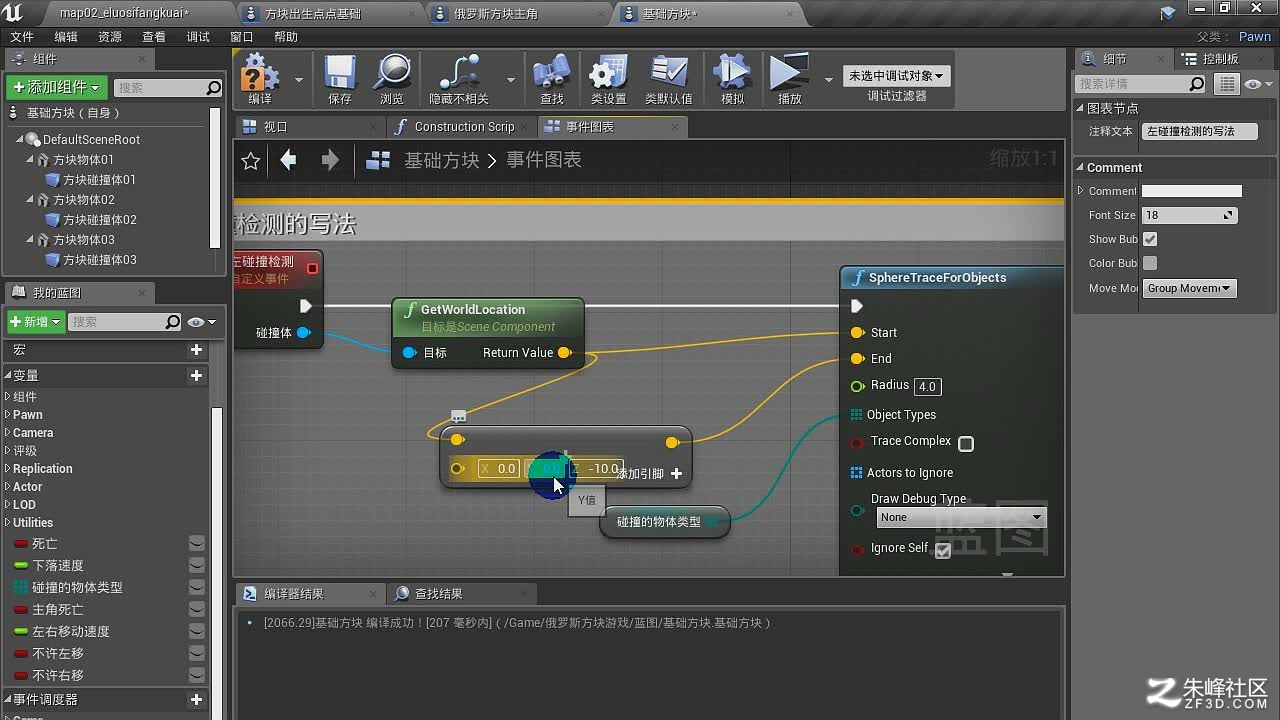1280x720 pixels.
Task: Expand the Pawn variable category
Action: click(8, 415)
